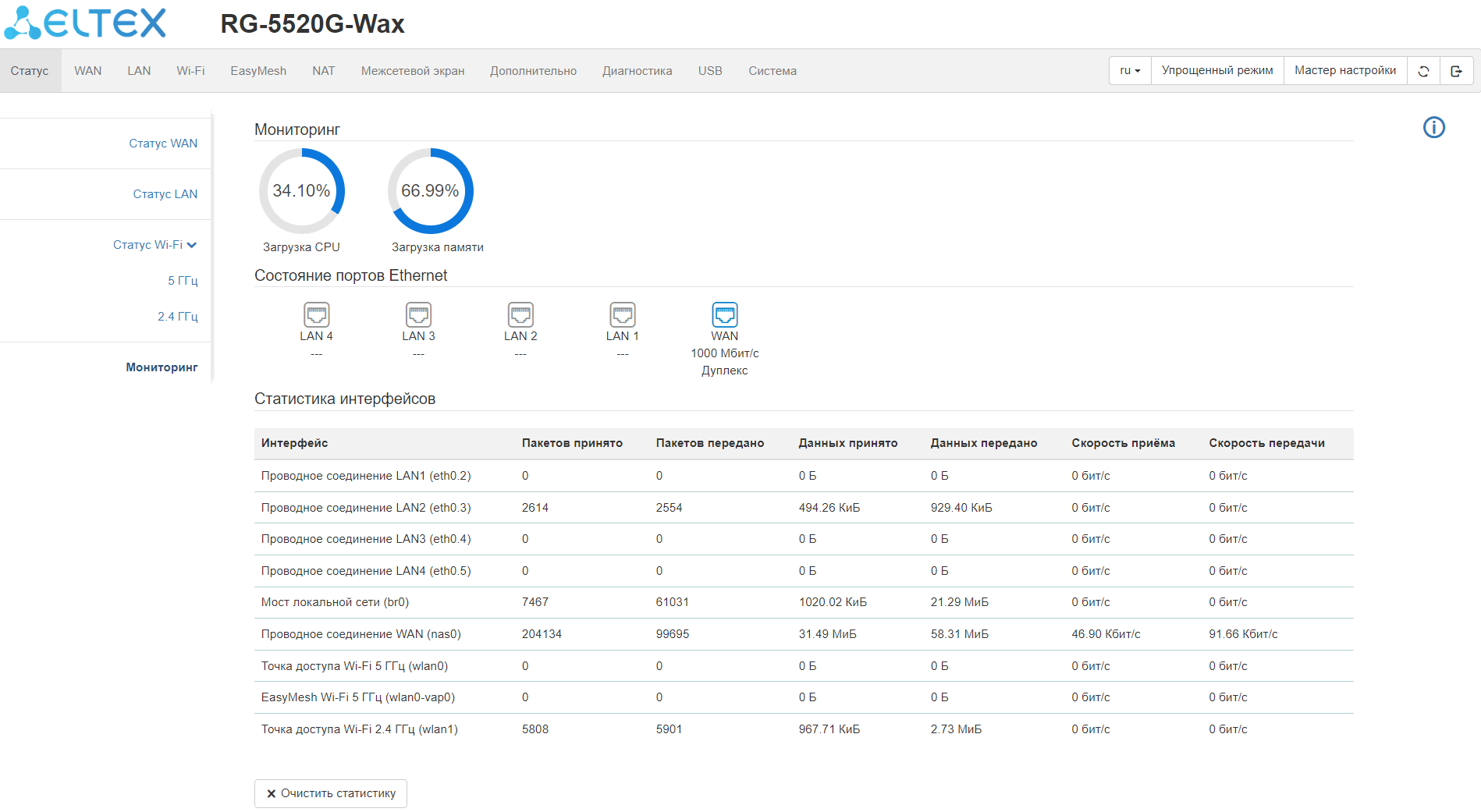Screen dimensions: 1481x812
Task: Select the 2.4 ГГц Wi-Fi status item
Action: [177, 317]
